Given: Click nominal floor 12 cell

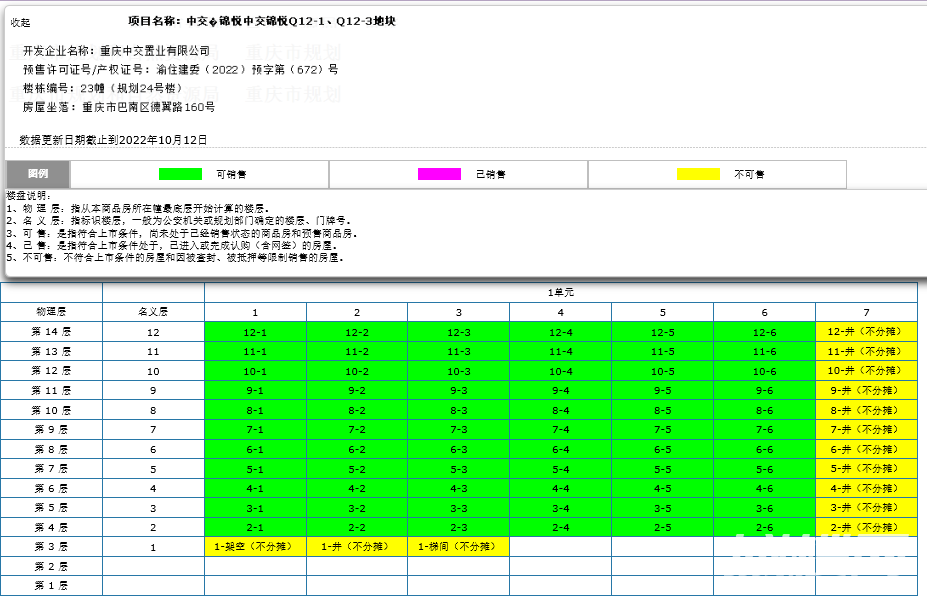Looking at the screenshot, I should (x=153, y=332).
